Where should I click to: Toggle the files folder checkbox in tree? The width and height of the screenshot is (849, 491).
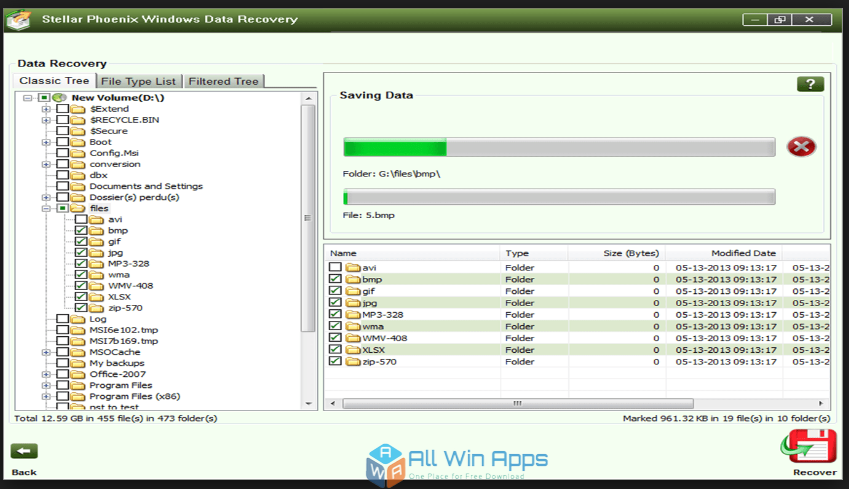pos(63,208)
